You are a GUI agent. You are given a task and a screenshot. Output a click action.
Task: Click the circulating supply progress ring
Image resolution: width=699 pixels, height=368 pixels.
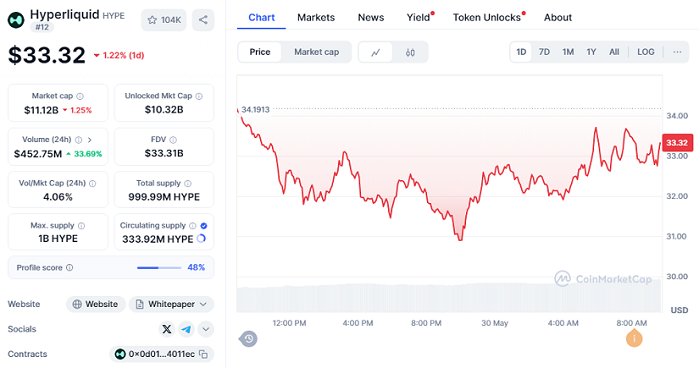point(201,239)
